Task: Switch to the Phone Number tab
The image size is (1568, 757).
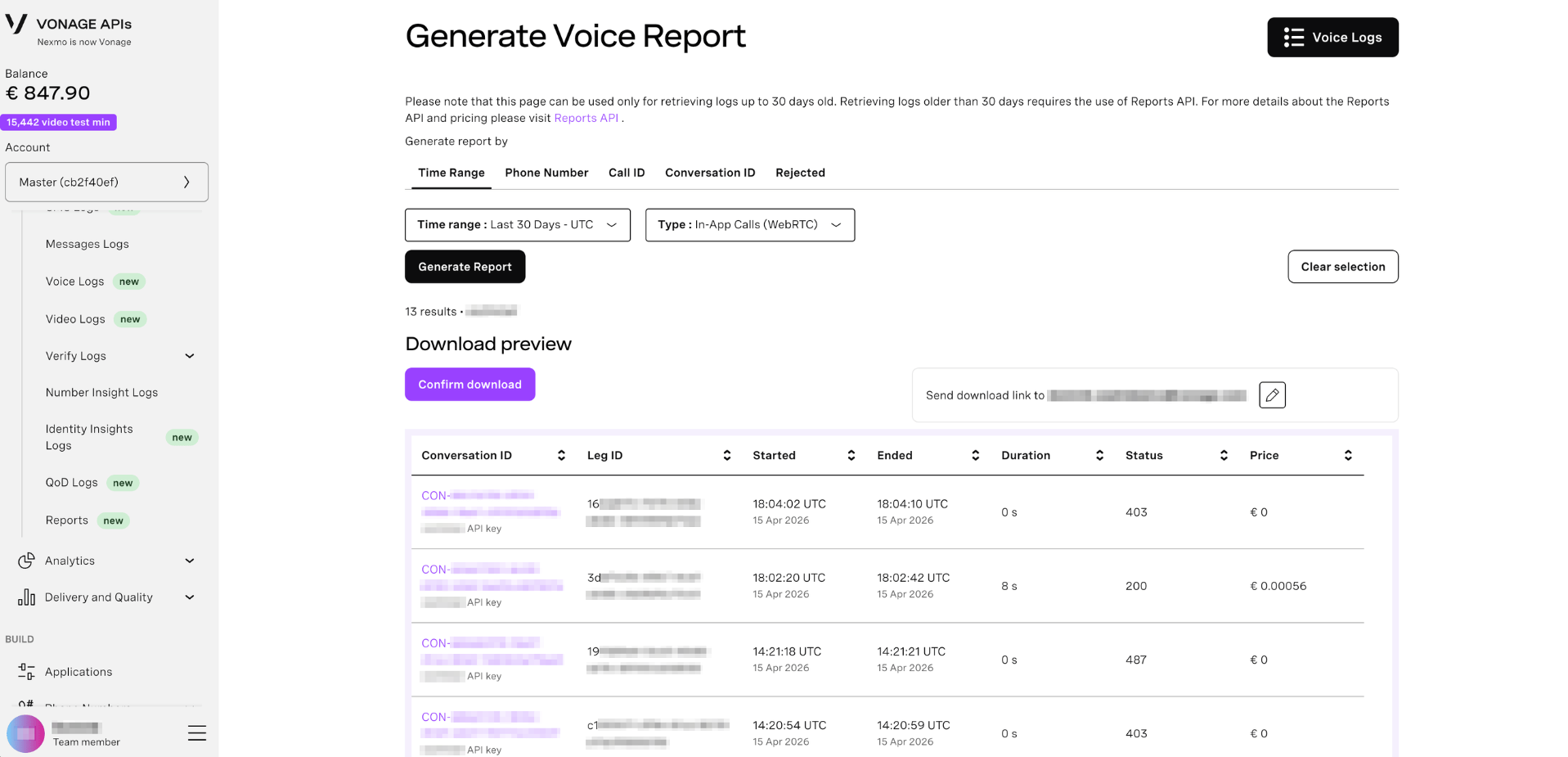Action: pyautogui.click(x=546, y=173)
